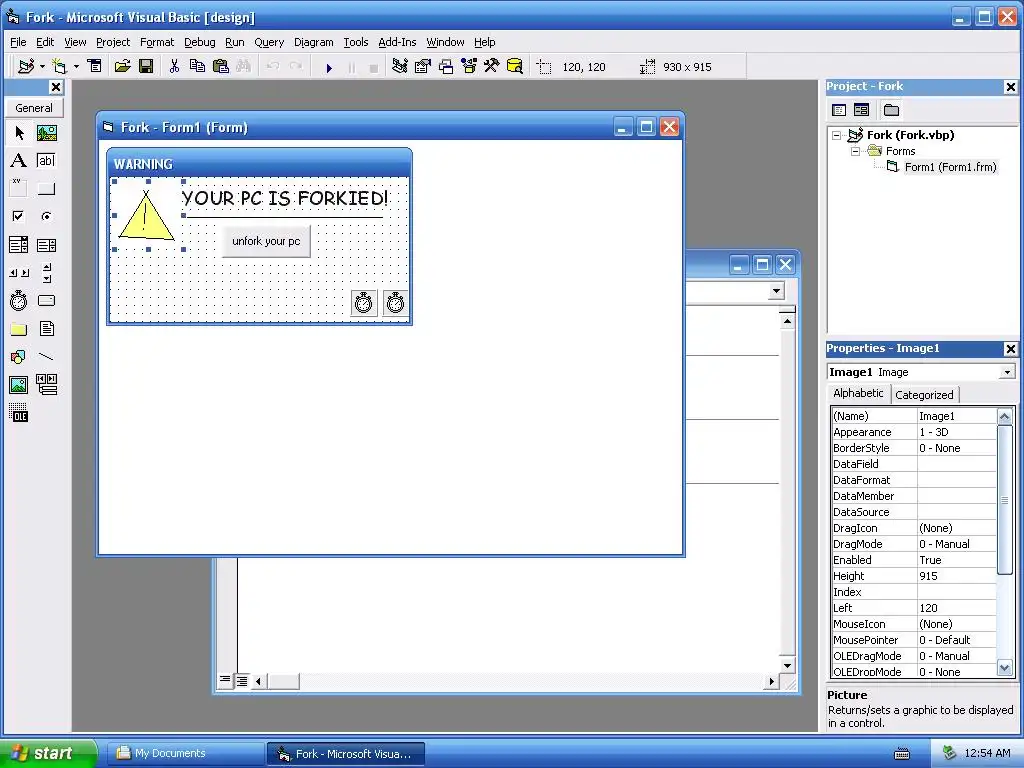Start the program with Run arrow
The height and width of the screenshot is (768, 1024).
coord(329,67)
